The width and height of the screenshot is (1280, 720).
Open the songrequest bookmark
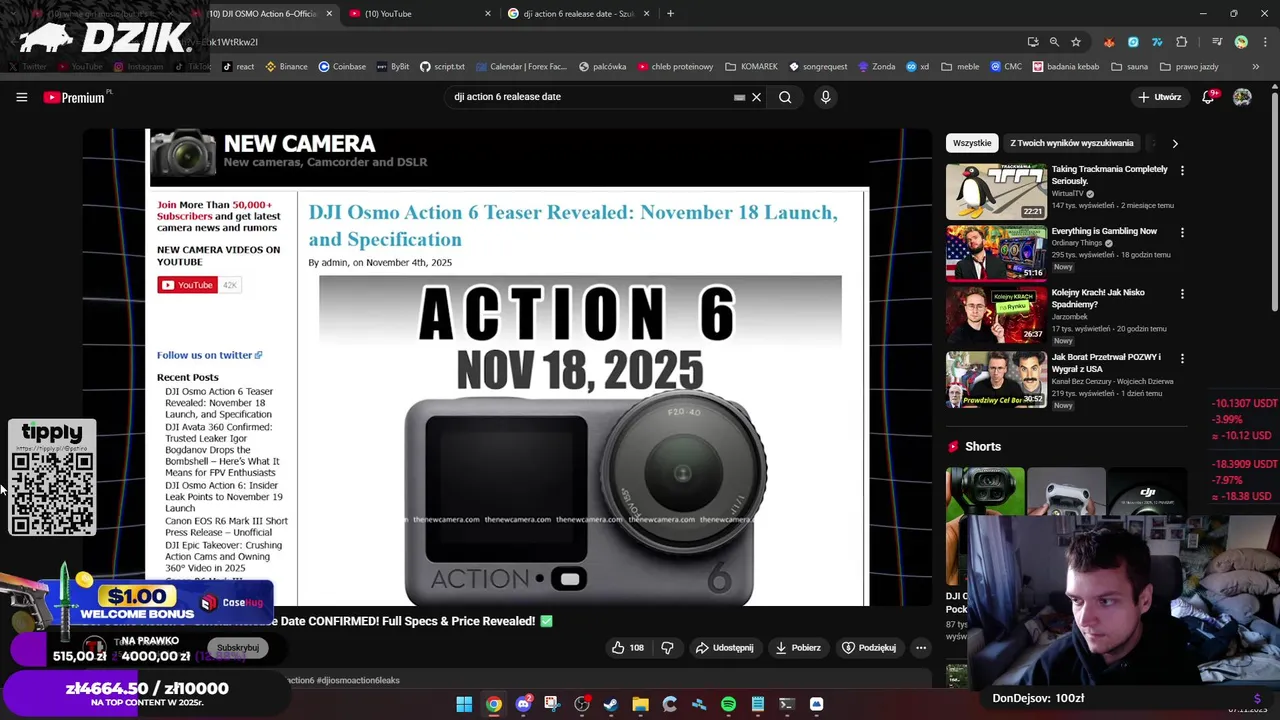pos(818,67)
